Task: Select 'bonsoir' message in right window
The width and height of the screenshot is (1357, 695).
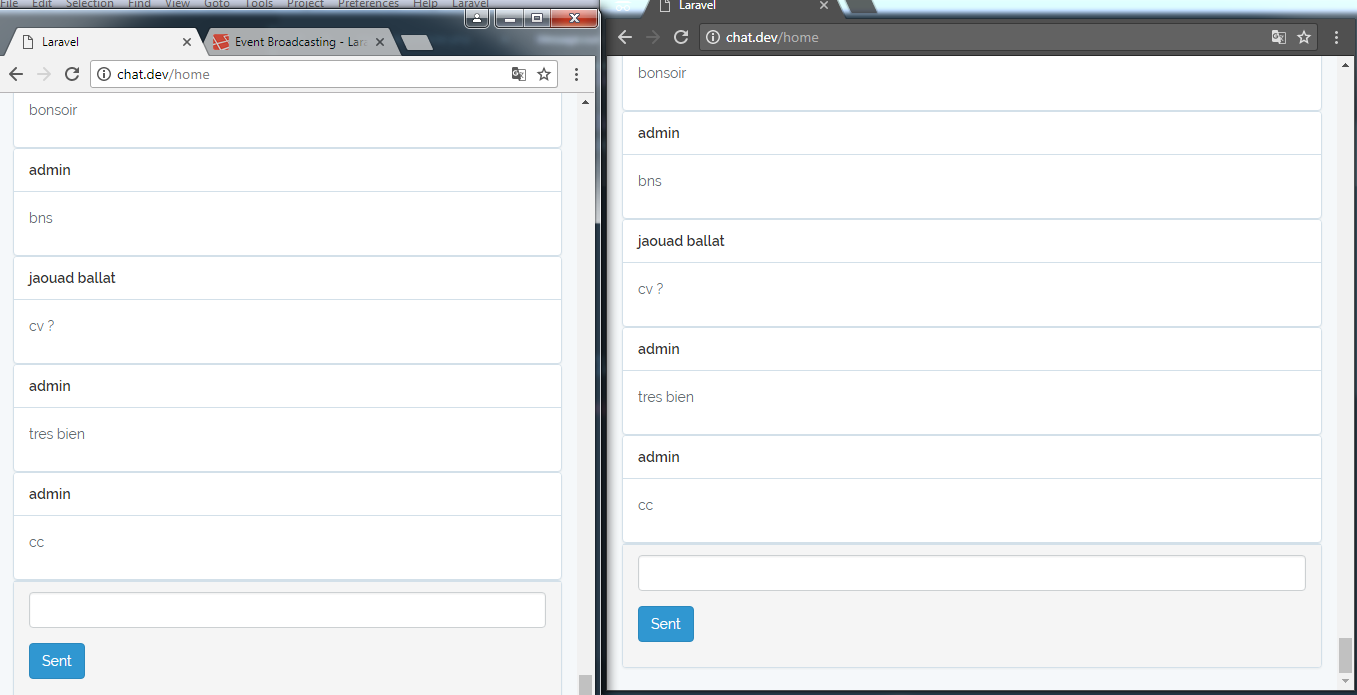Action: pos(662,73)
